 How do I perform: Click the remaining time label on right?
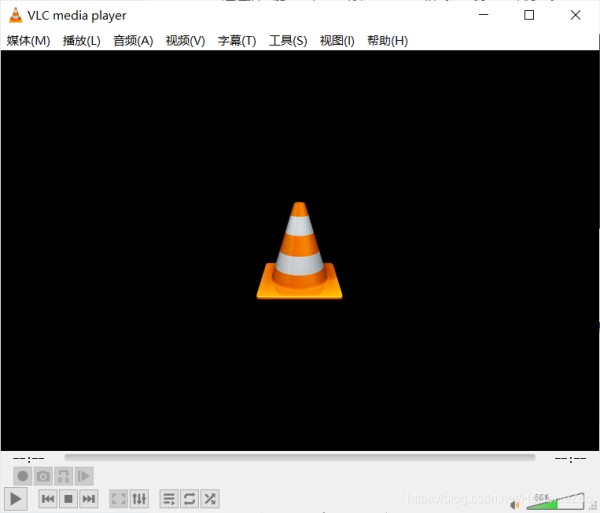click(570, 458)
